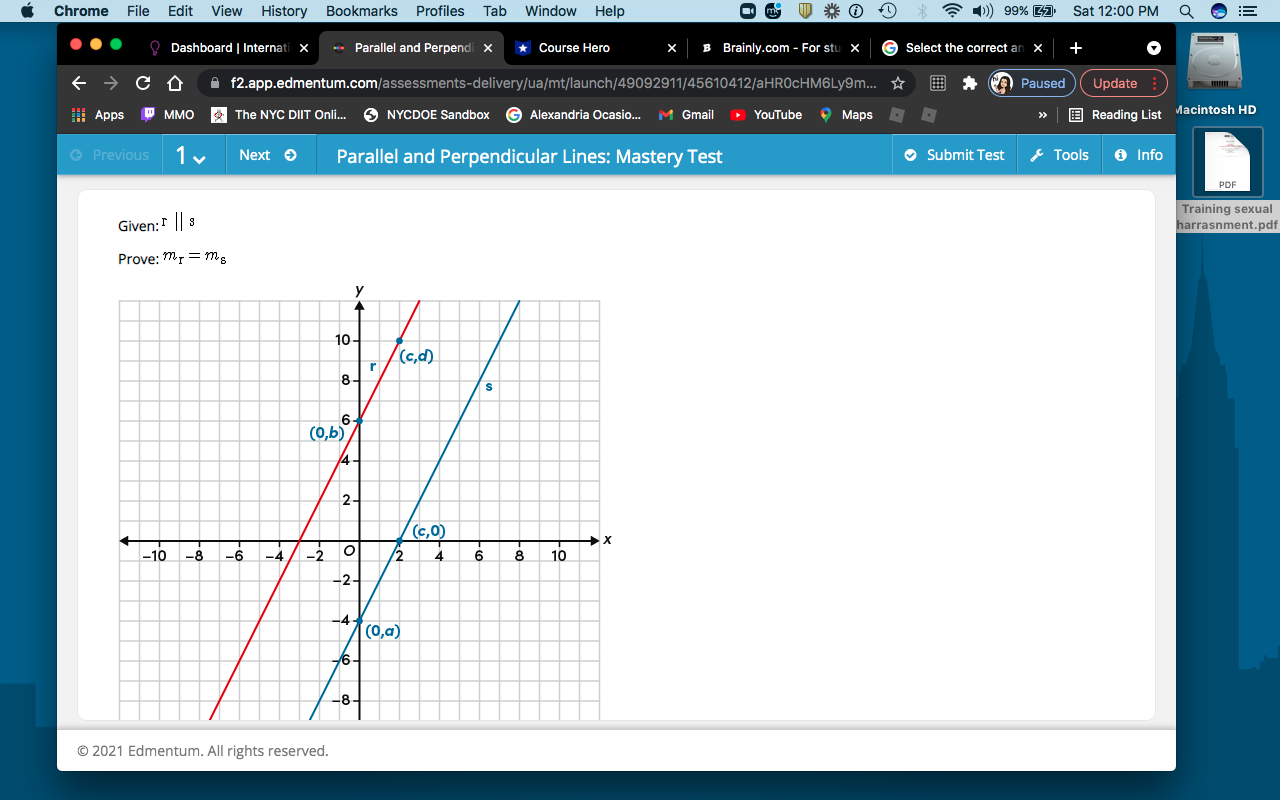
Task: Click the Paused profile button
Action: coord(1032,83)
